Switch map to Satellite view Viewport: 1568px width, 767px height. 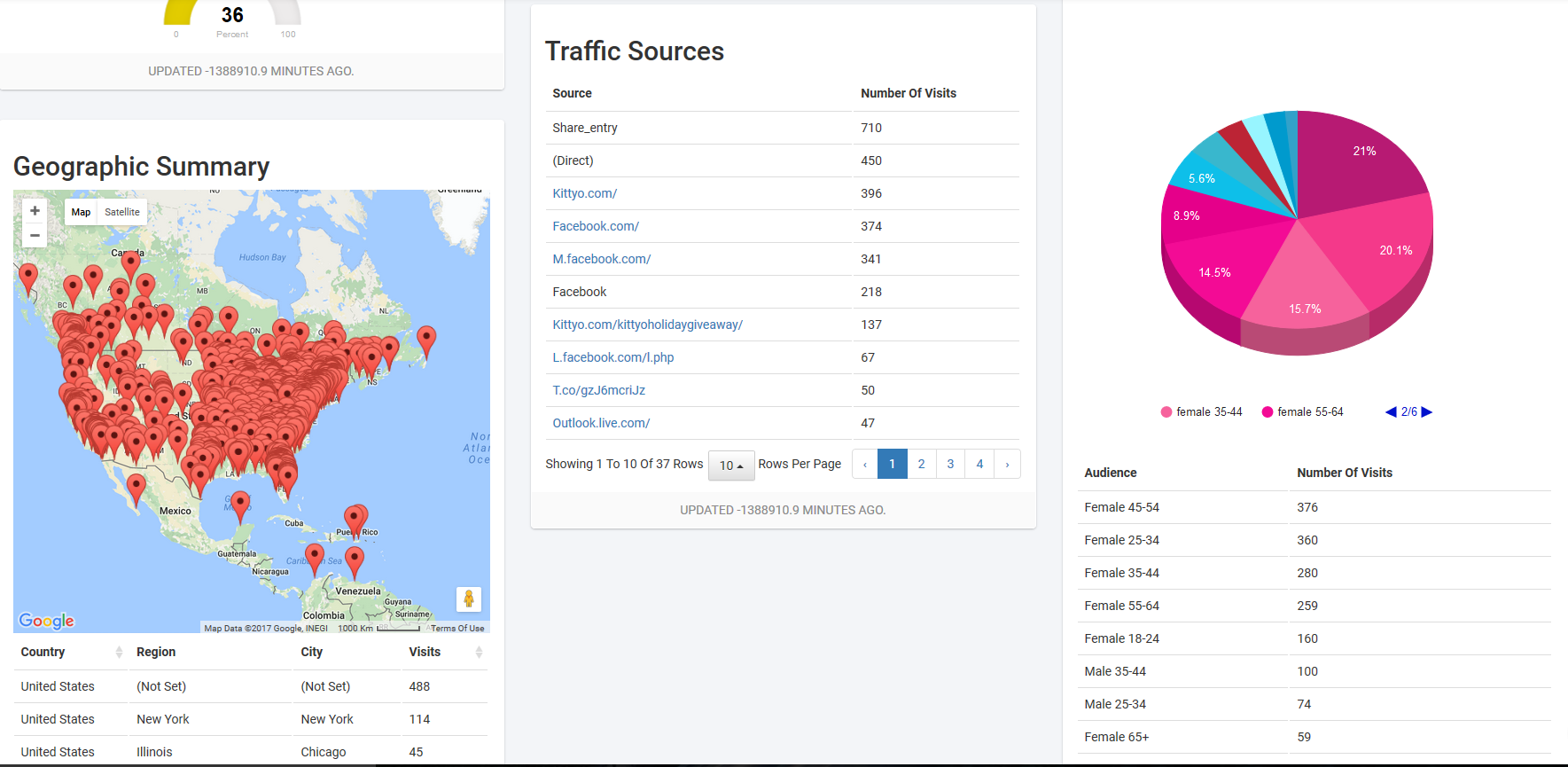point(122,212)
